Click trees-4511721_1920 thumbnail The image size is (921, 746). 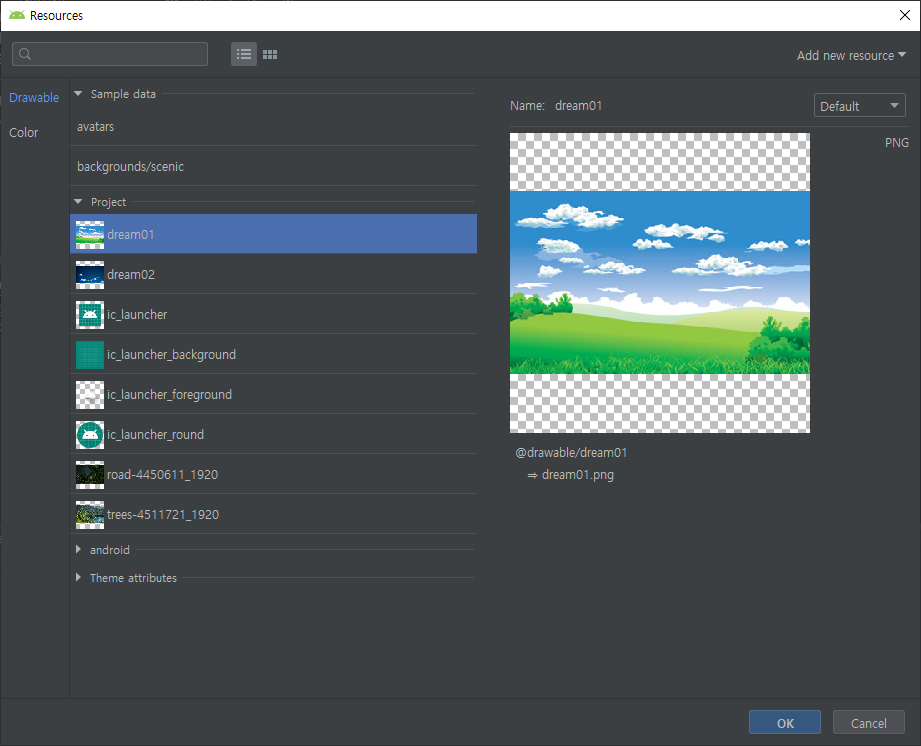pos(90,514)
